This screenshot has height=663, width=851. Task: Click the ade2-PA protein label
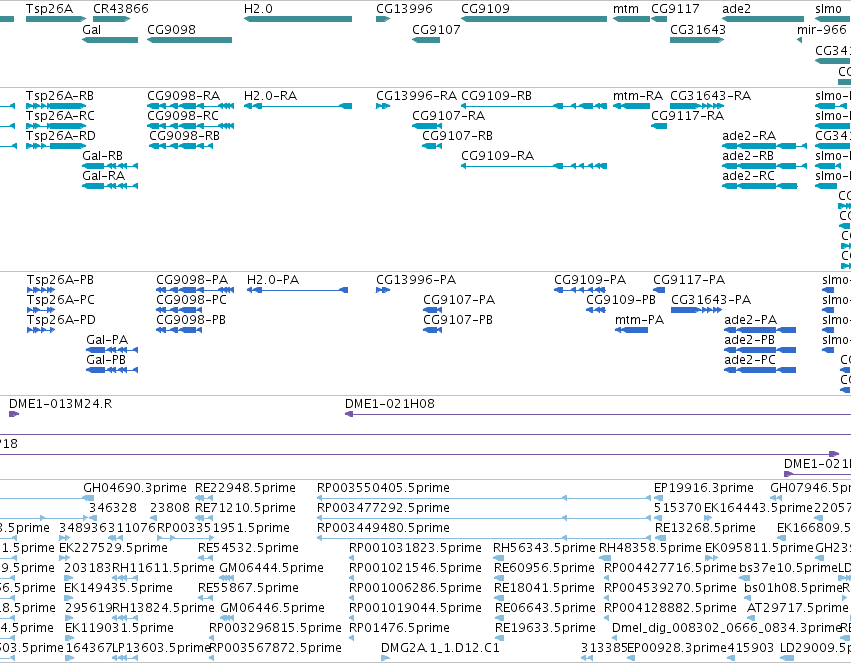tap(751, 320)
